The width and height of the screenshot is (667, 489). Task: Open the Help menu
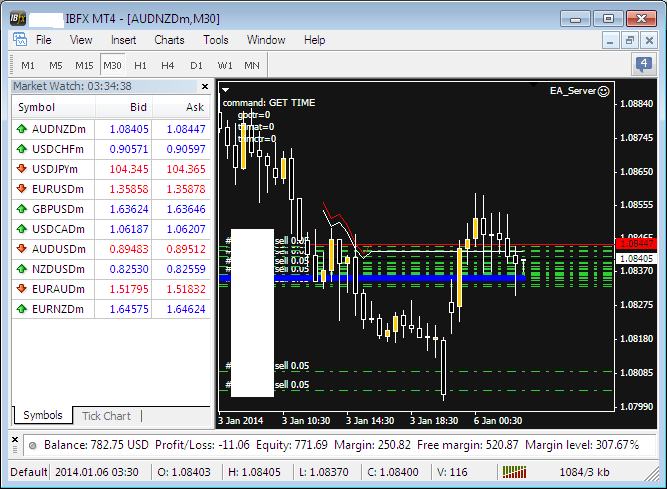point(314,40)
